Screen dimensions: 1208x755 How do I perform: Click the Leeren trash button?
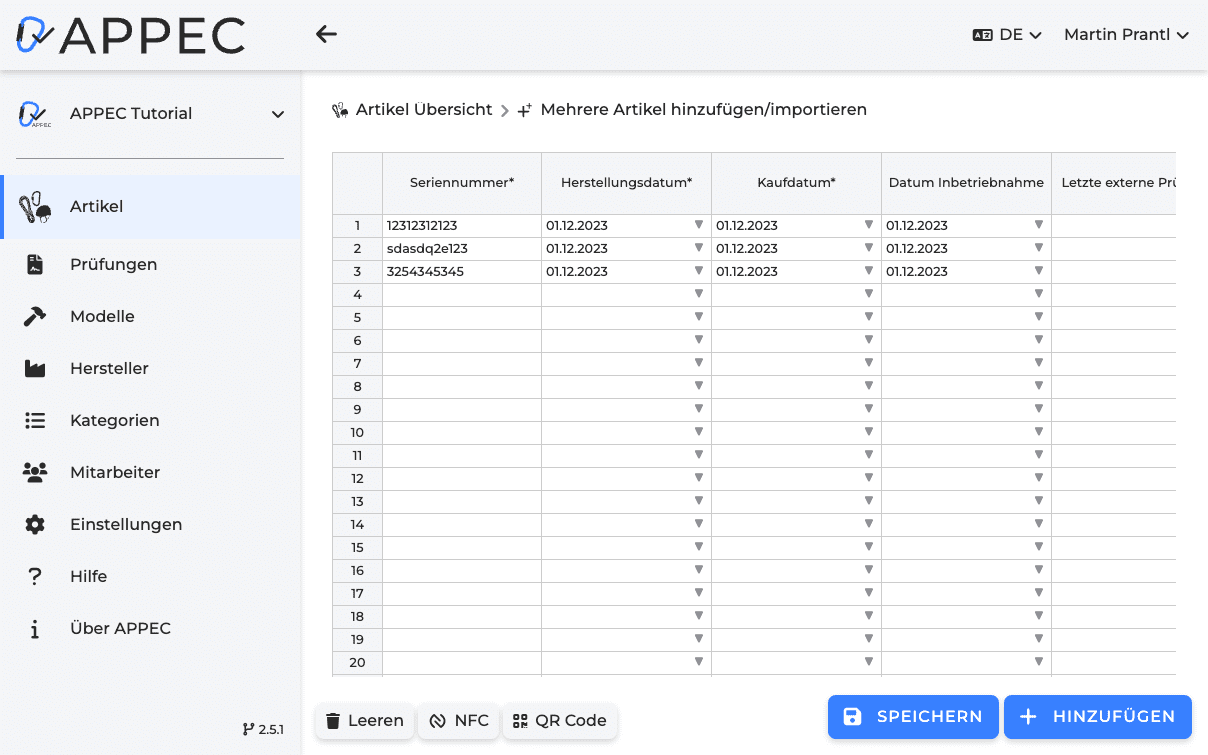365,720
